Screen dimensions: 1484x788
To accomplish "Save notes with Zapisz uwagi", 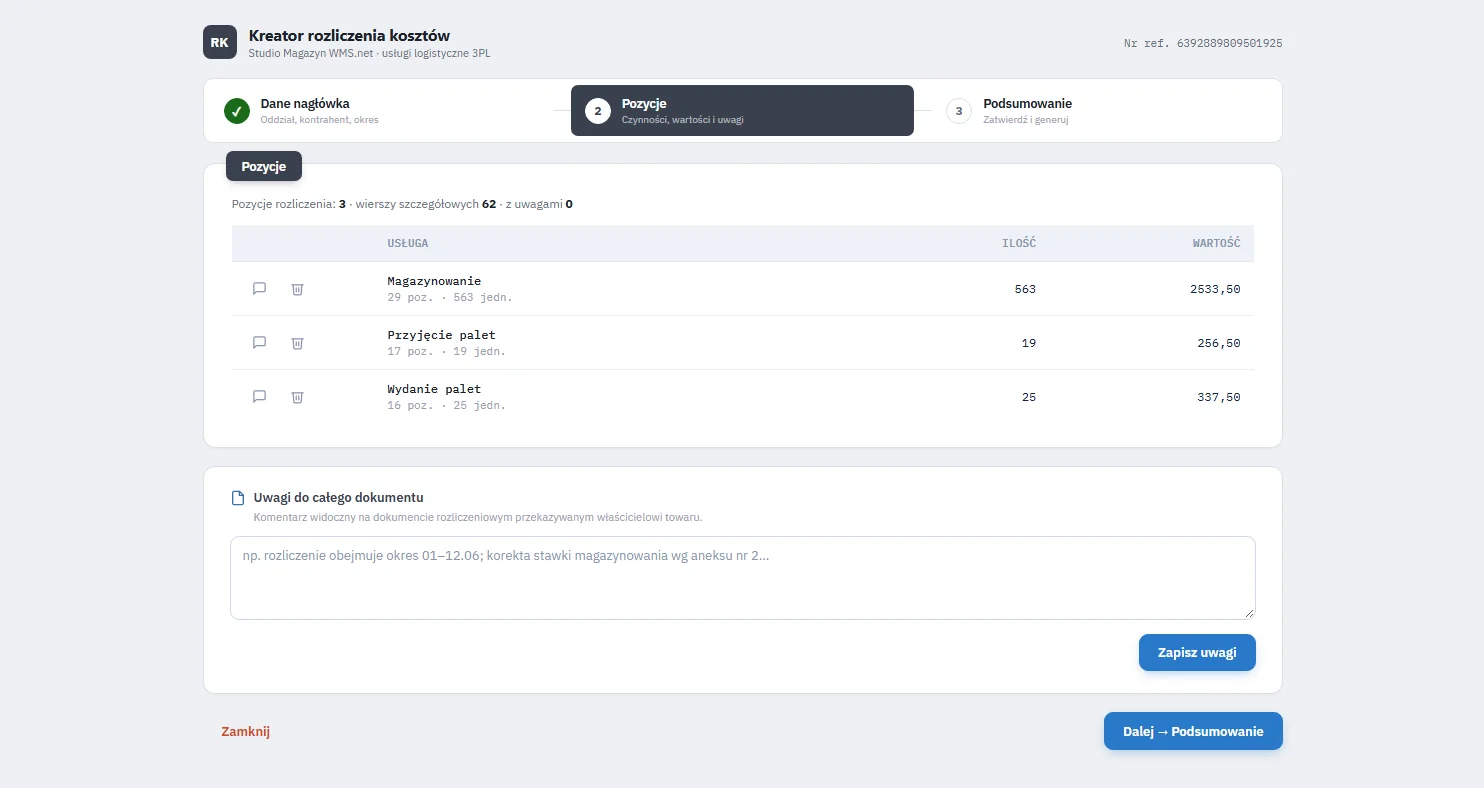I will [x=1197, y=653].
